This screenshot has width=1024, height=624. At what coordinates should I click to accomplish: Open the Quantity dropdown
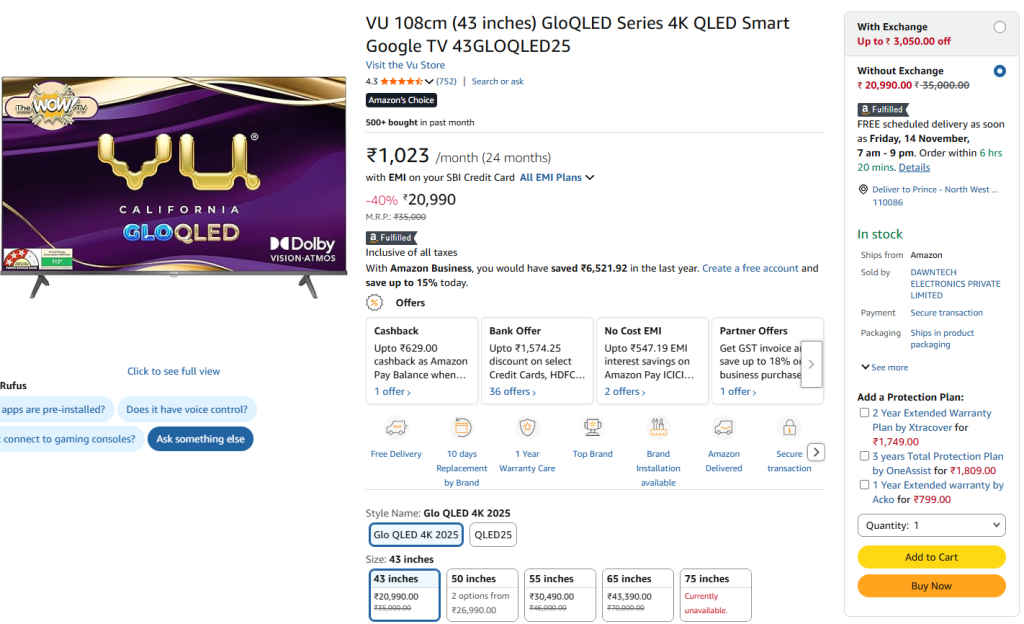click(931, 524)
